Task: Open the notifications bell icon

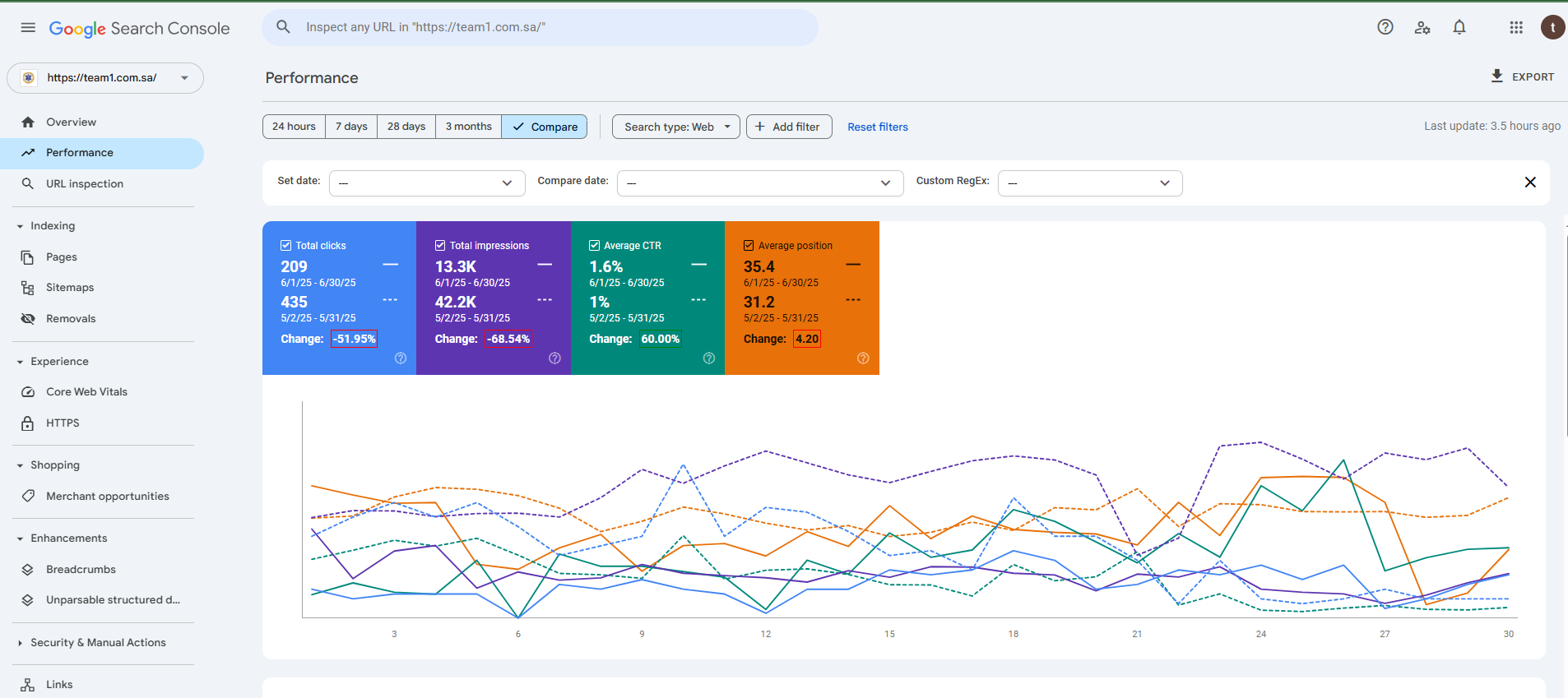Action: click(x=1459, y=27)
